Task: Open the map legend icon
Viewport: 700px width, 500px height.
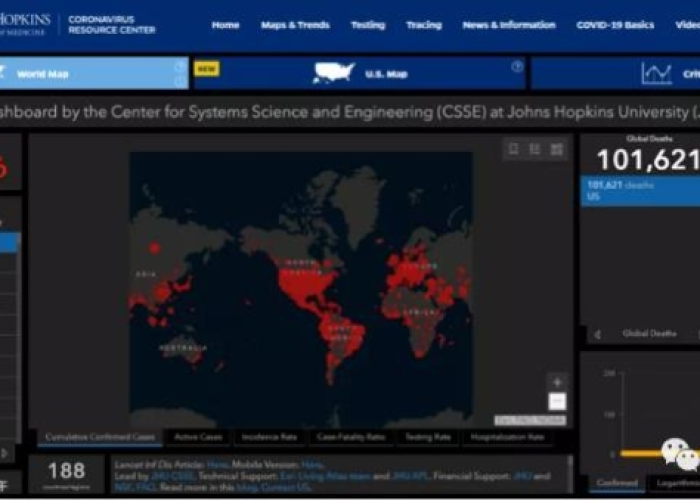Action: (535, 149)
